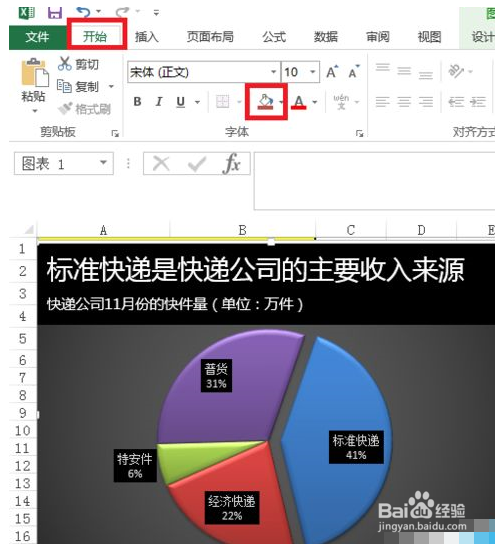
Task: Click 格式刷 format painter
Action: tap(84, 109)
